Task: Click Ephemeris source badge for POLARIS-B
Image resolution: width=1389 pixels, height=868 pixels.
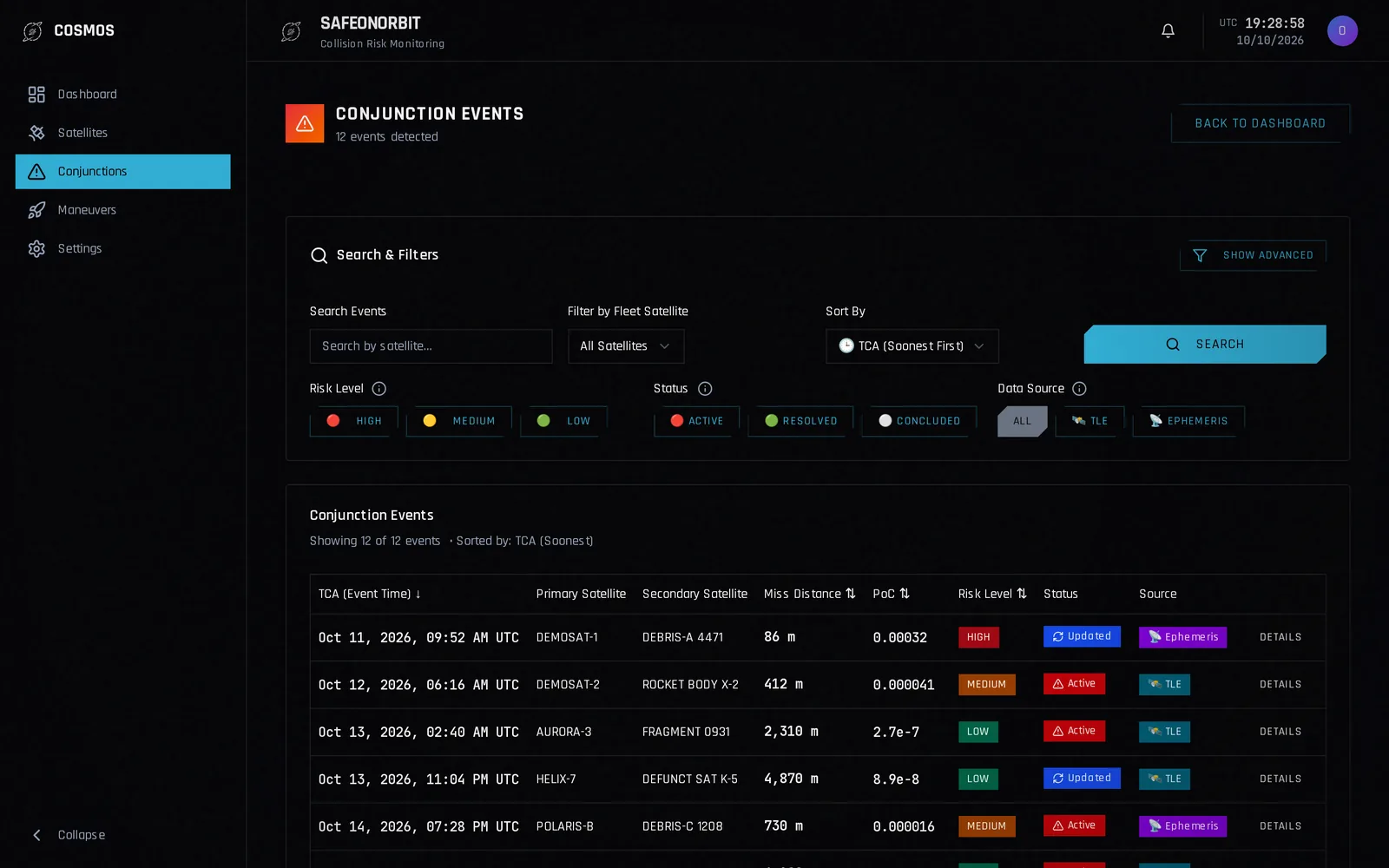Action: tap(1182, 826)
